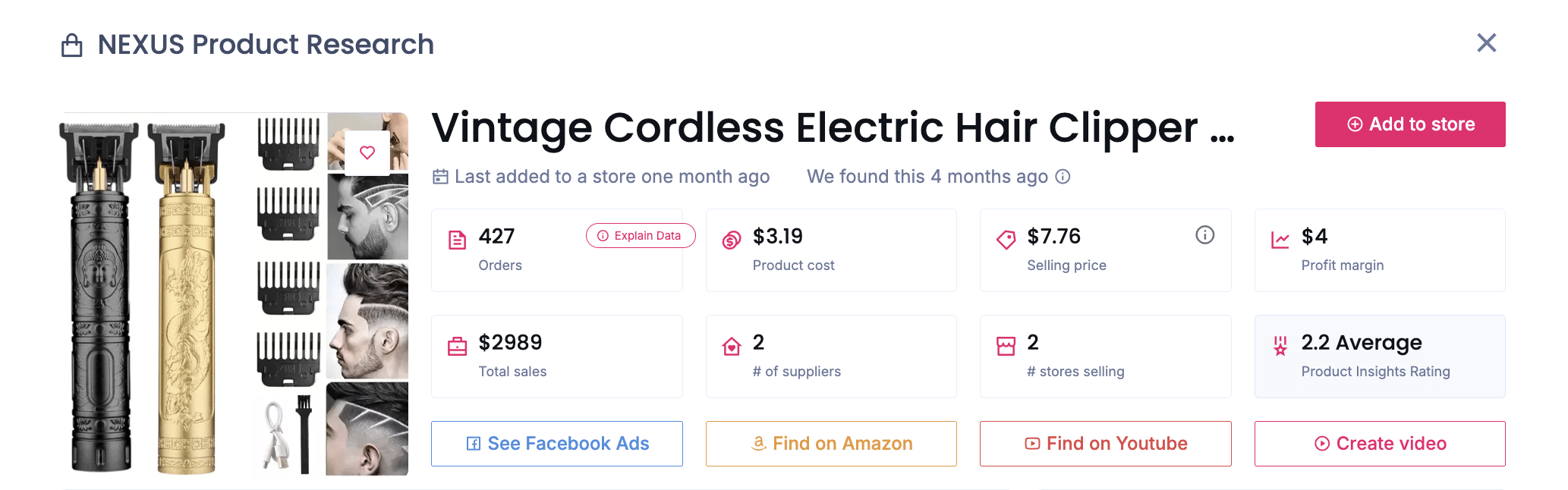
Task: Open Explain Data for Orders
Action: tap(640, 236)
